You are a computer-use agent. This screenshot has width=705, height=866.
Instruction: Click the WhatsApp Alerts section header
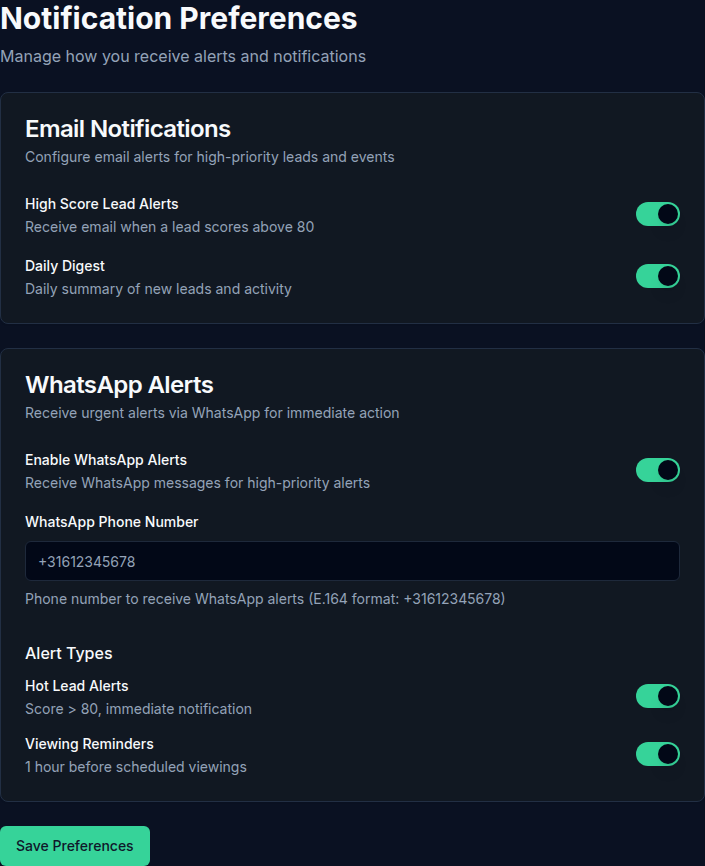tap(119, 384)
